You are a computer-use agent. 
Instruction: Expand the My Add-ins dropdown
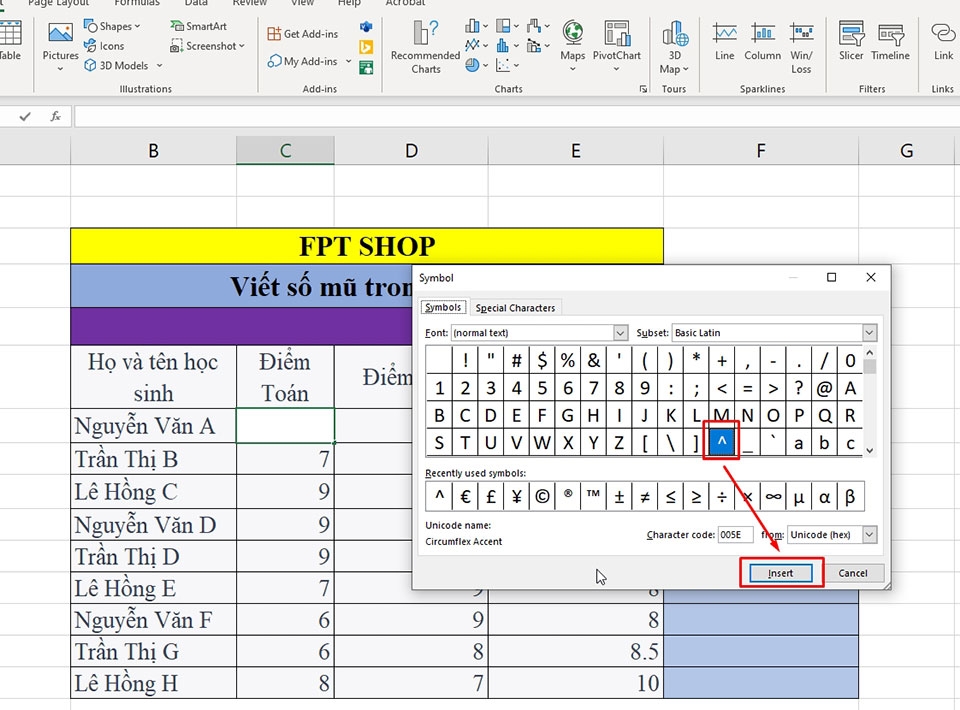coord(348,61)
